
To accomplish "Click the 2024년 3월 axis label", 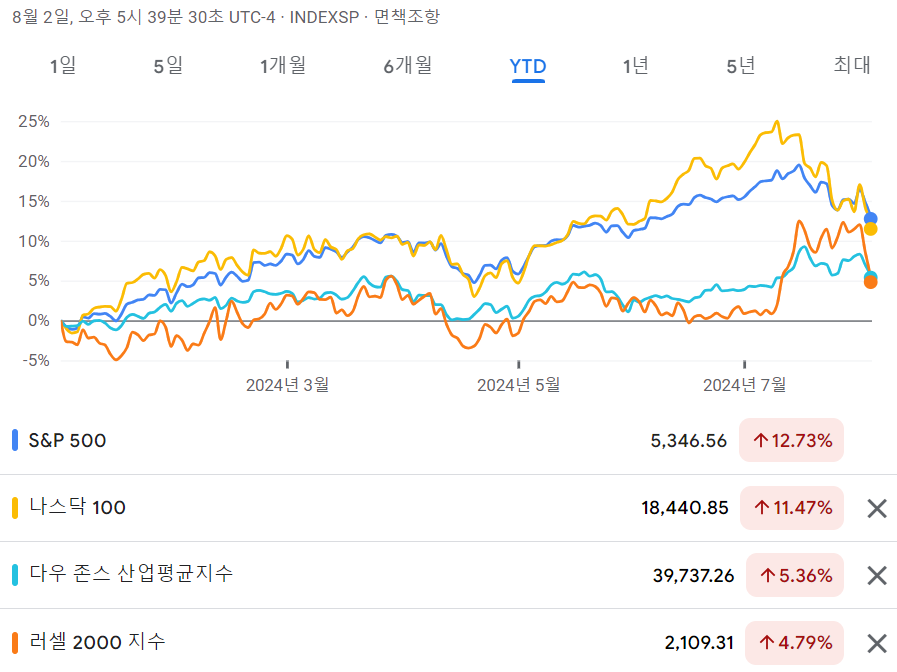I will point(287,385).
